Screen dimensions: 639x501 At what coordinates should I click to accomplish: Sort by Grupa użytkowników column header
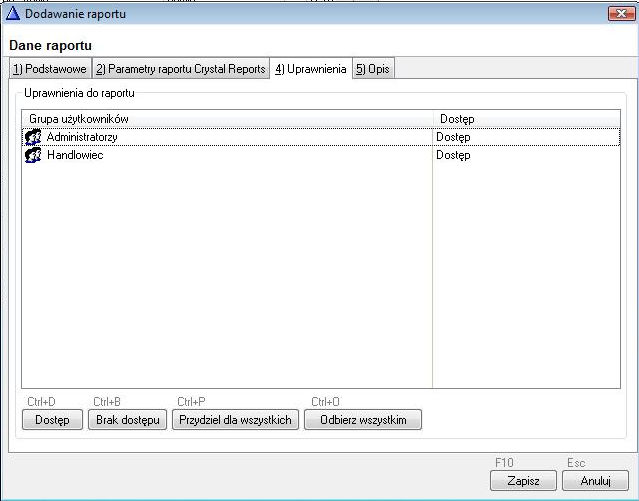click(227, 119)
